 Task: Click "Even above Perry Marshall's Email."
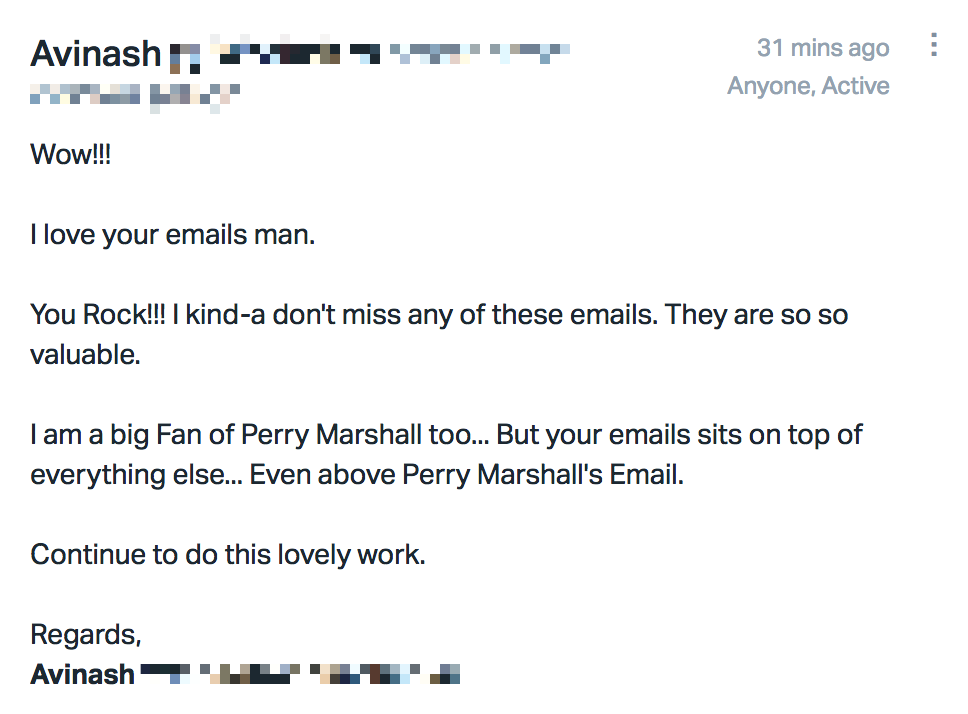coord(466,475)
